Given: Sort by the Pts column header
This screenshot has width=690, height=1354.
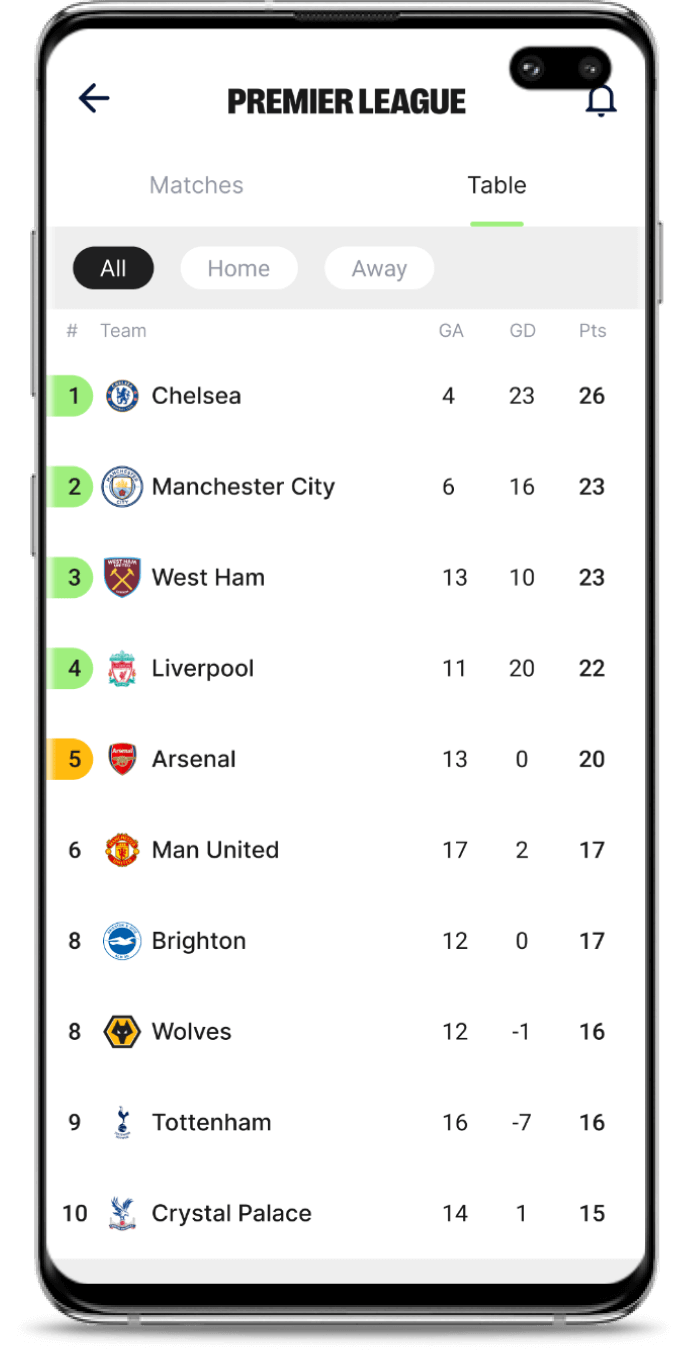Looking at the screenshot, I should point(592,330).
